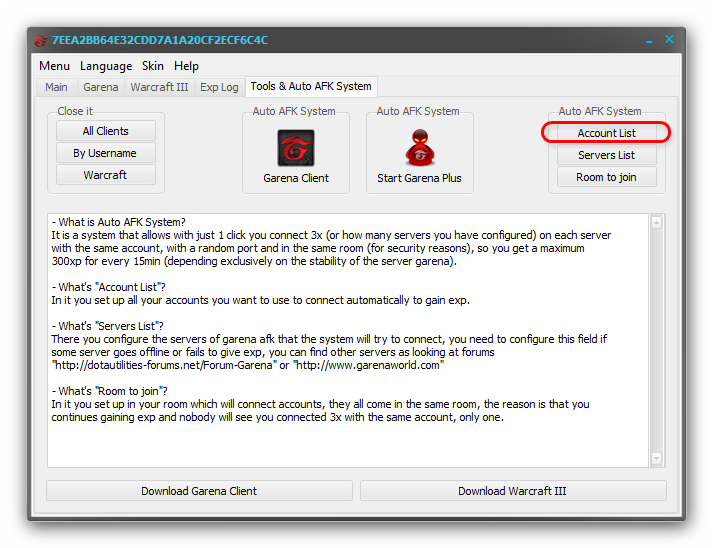Open the Servers List

point(607,155)
